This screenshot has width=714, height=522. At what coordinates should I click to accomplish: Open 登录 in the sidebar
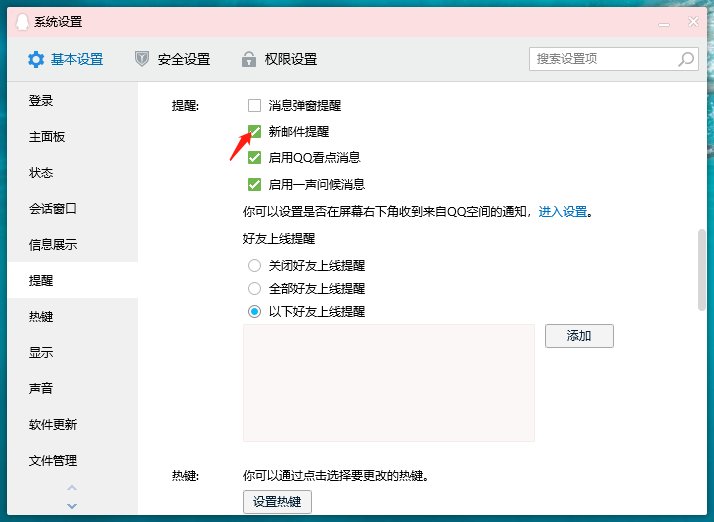(x=72, y=101)
